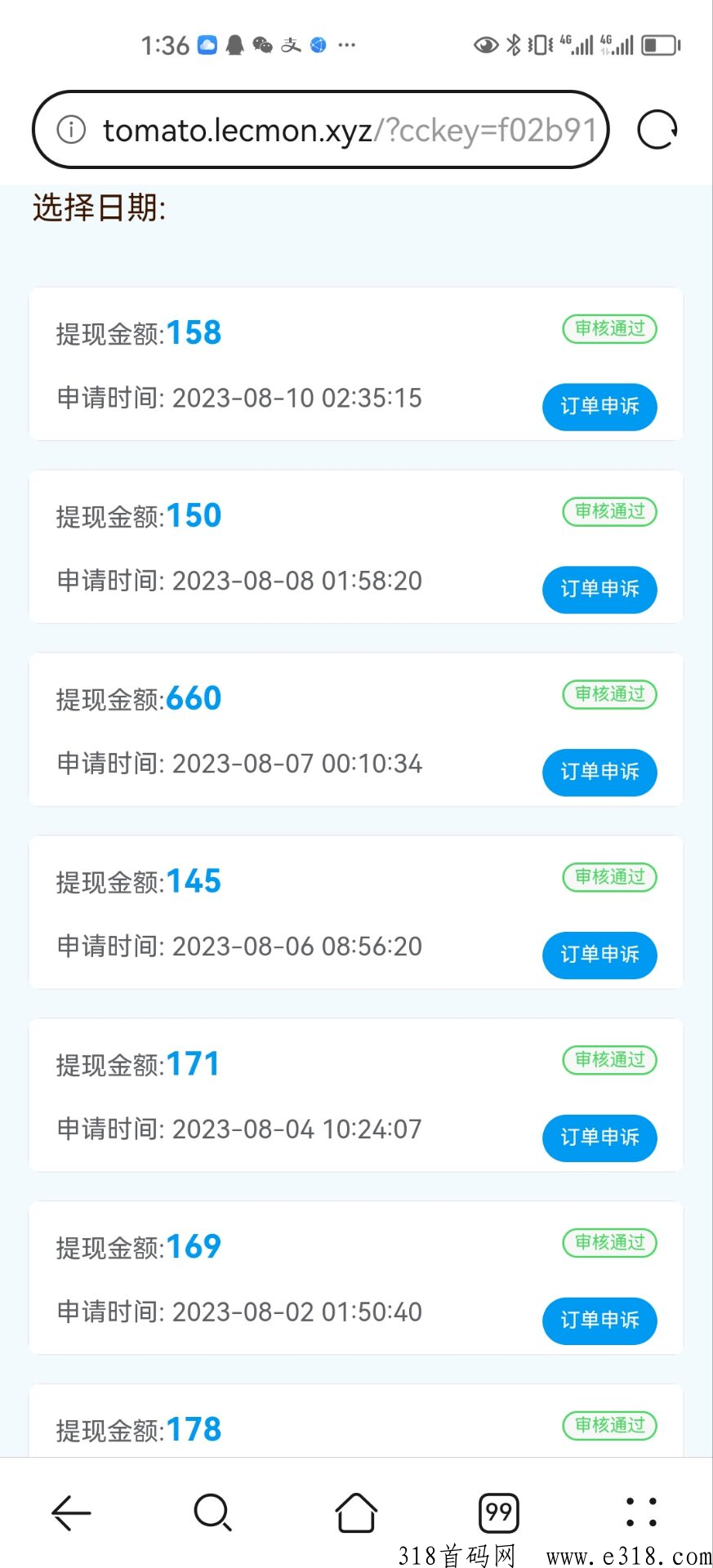Click 订单申诉 for the 660 withdrawal
The height and width of the screenshot is (1568, 713).
point(599,772)
